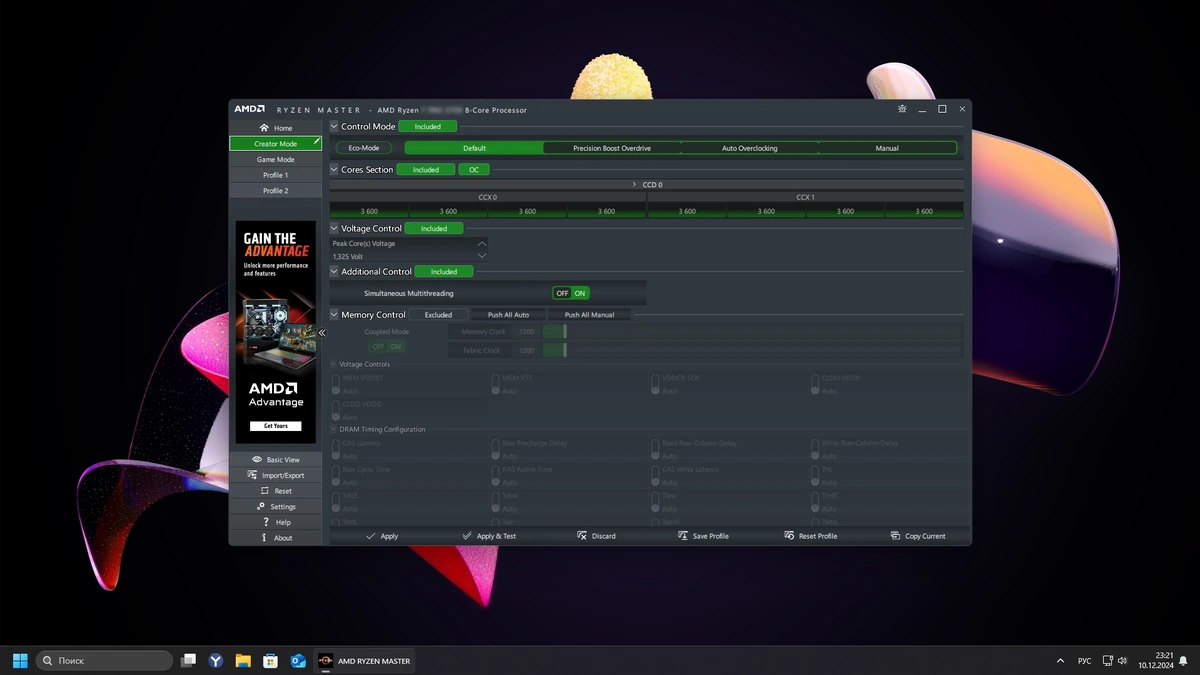Click Apply & Test in bottom bar
This screenshot has width=1200, height=675.
[x=489, y=536]
